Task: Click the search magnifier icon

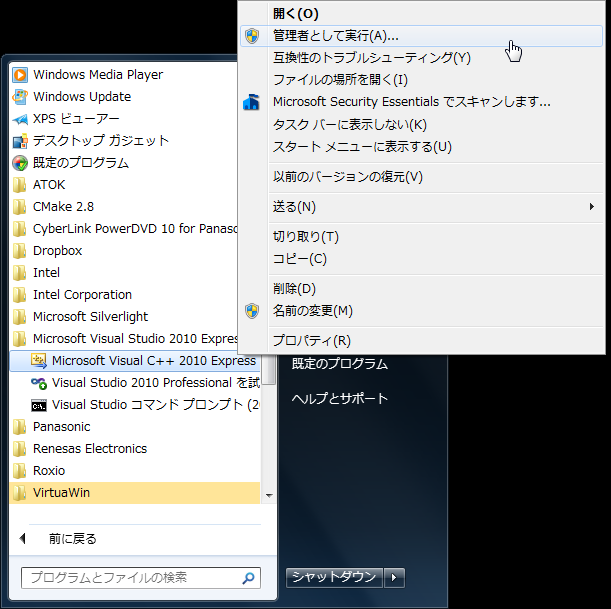Action: 248,578
